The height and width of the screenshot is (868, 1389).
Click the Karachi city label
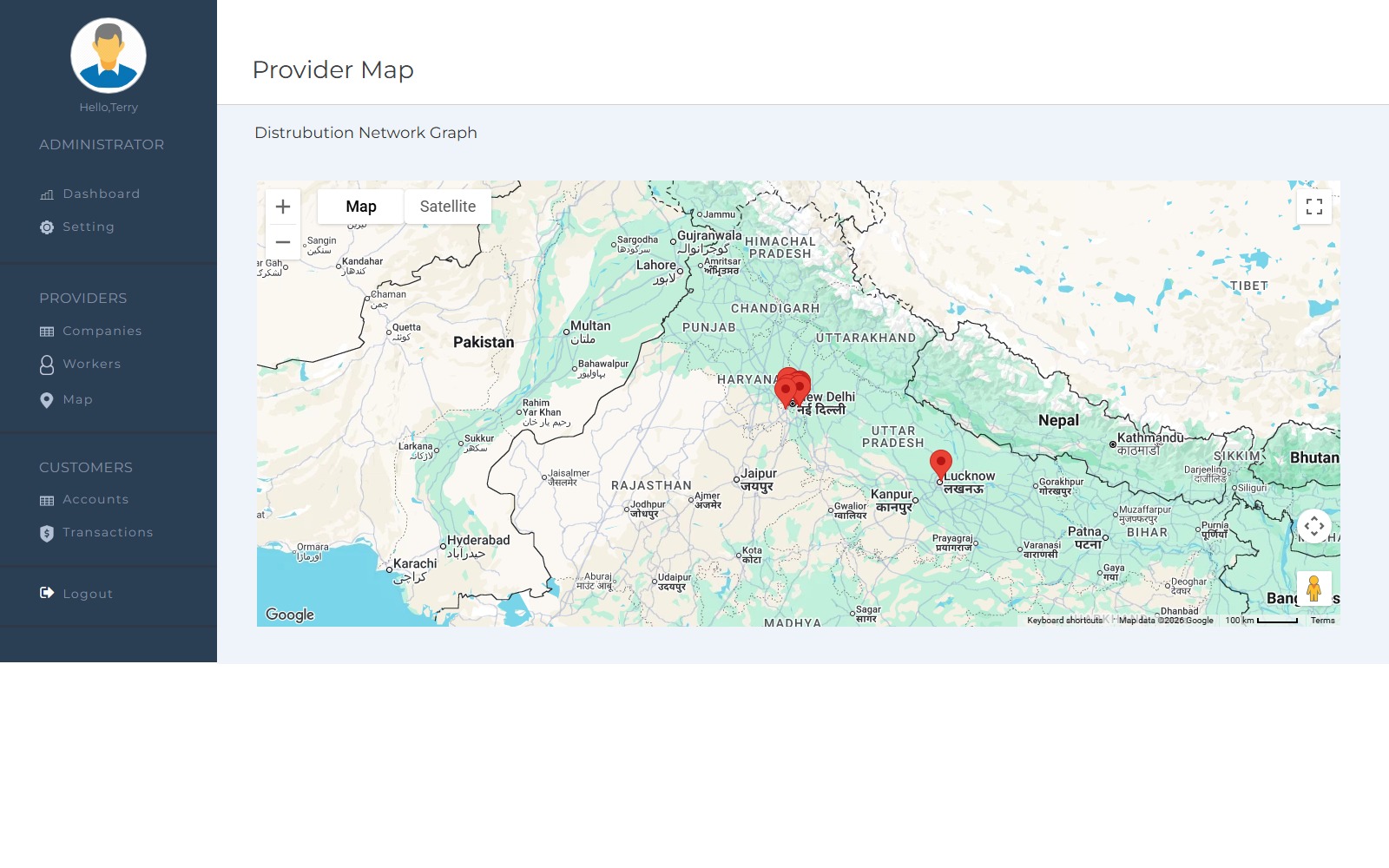(415, 569)
